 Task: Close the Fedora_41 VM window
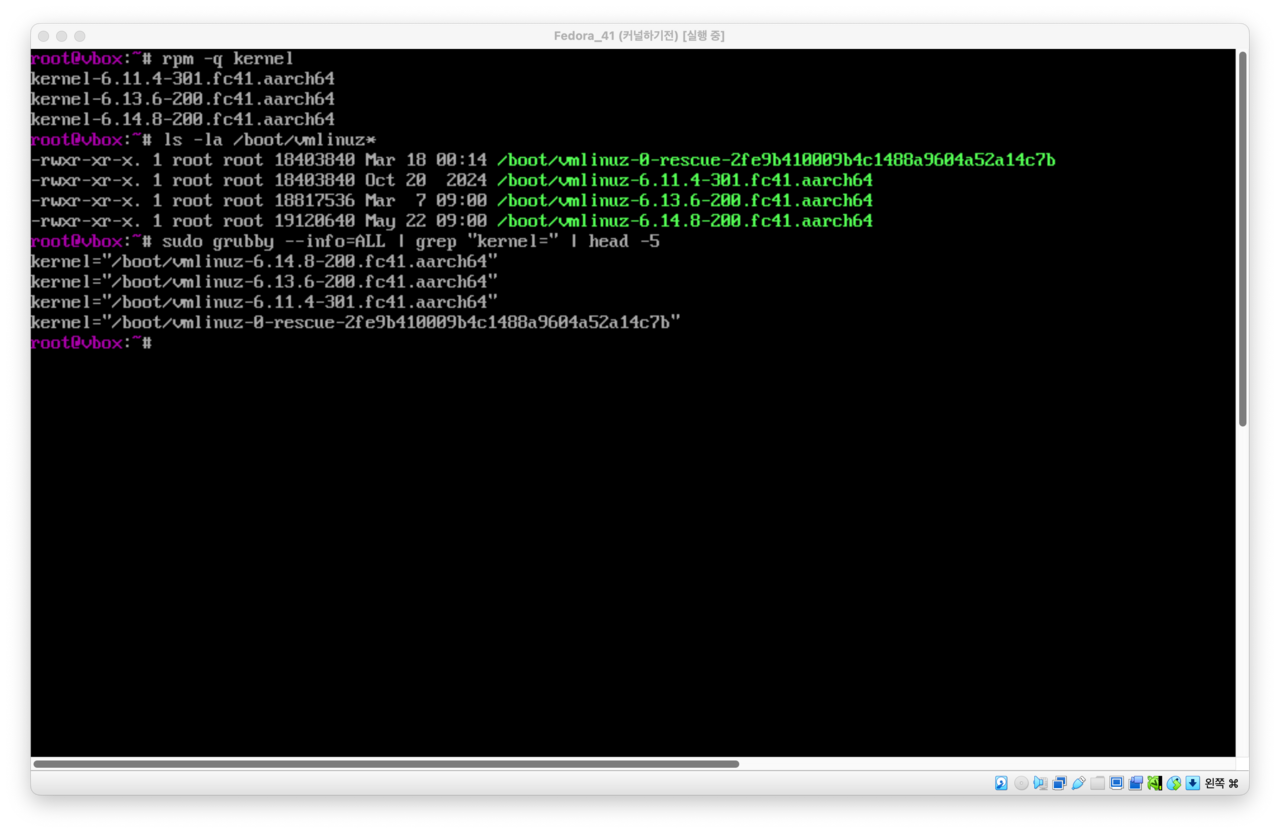(43, 36)
